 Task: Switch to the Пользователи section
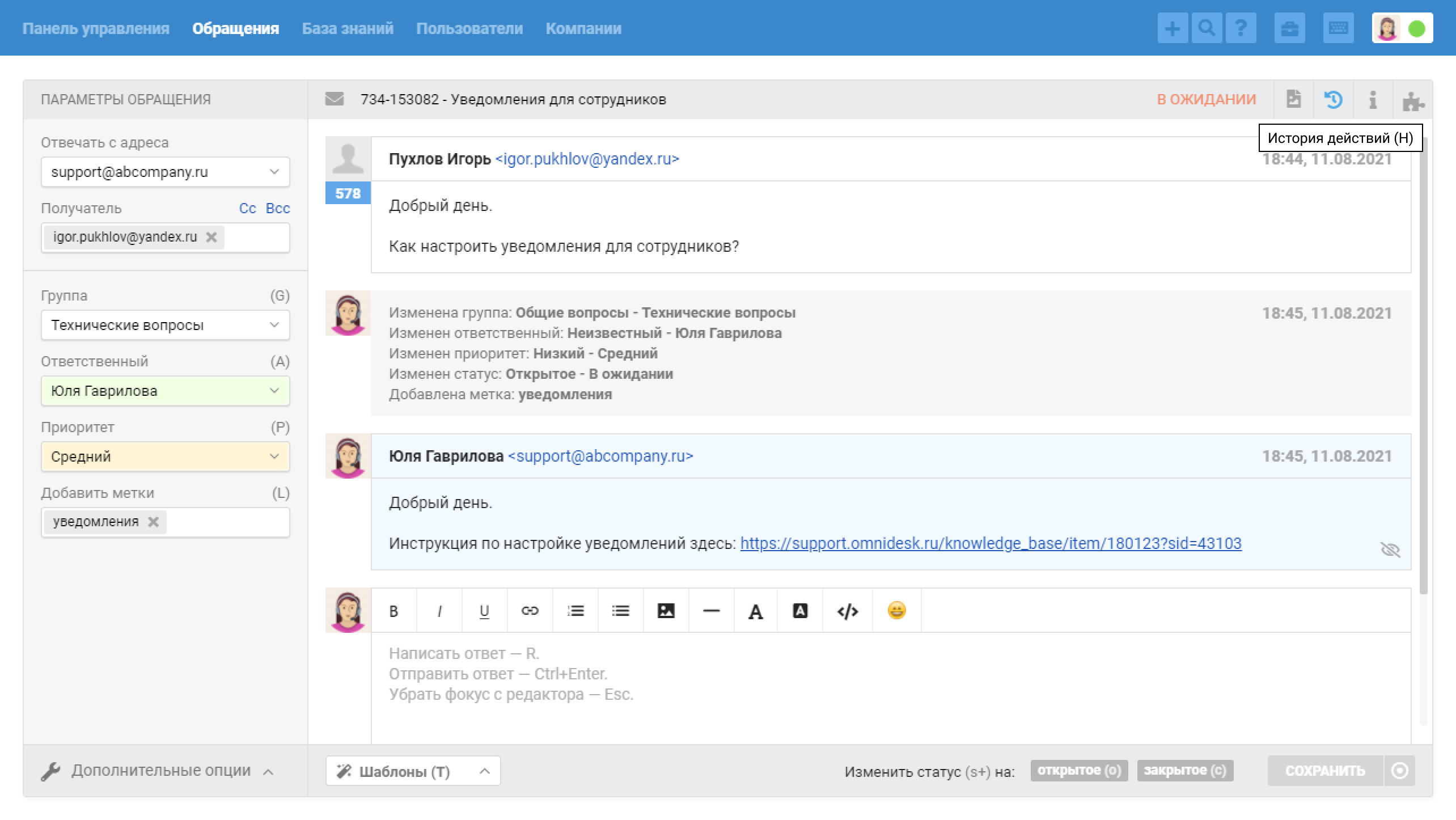point(469,28)
